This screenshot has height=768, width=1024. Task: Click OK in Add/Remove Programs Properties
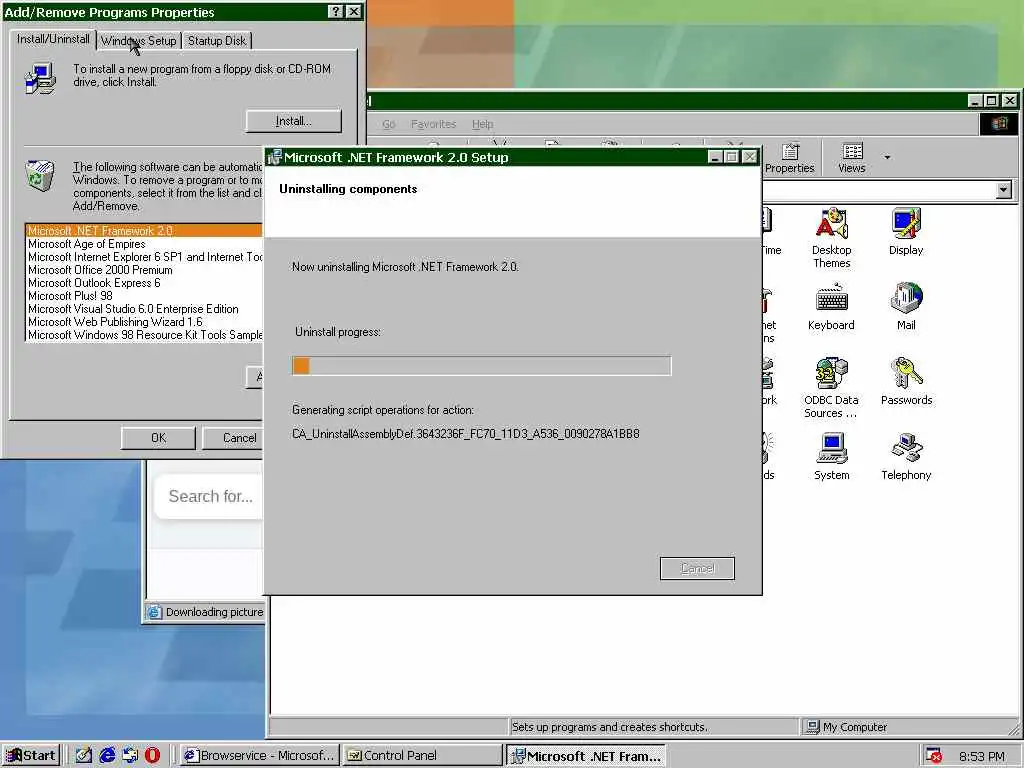(x=158, y=438)
